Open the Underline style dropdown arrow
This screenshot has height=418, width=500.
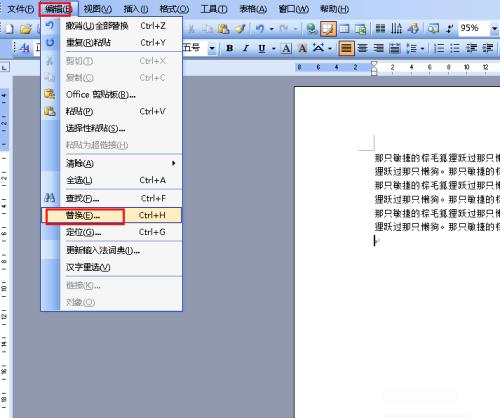coord(274,49)
